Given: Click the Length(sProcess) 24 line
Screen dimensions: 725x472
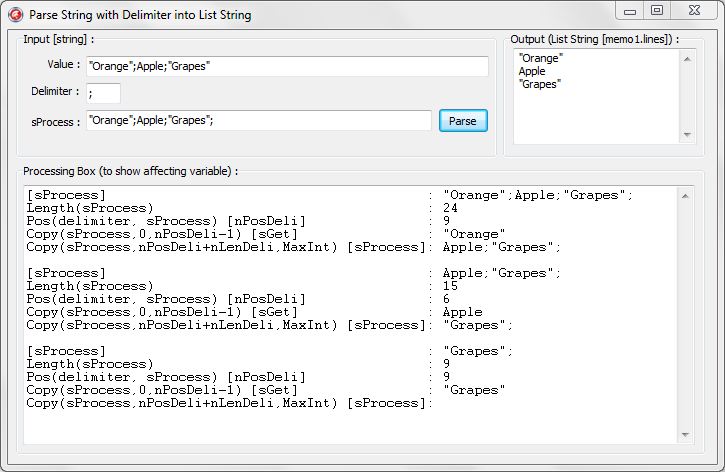Looking at the screenshot, I should click(x=242, y=208).
